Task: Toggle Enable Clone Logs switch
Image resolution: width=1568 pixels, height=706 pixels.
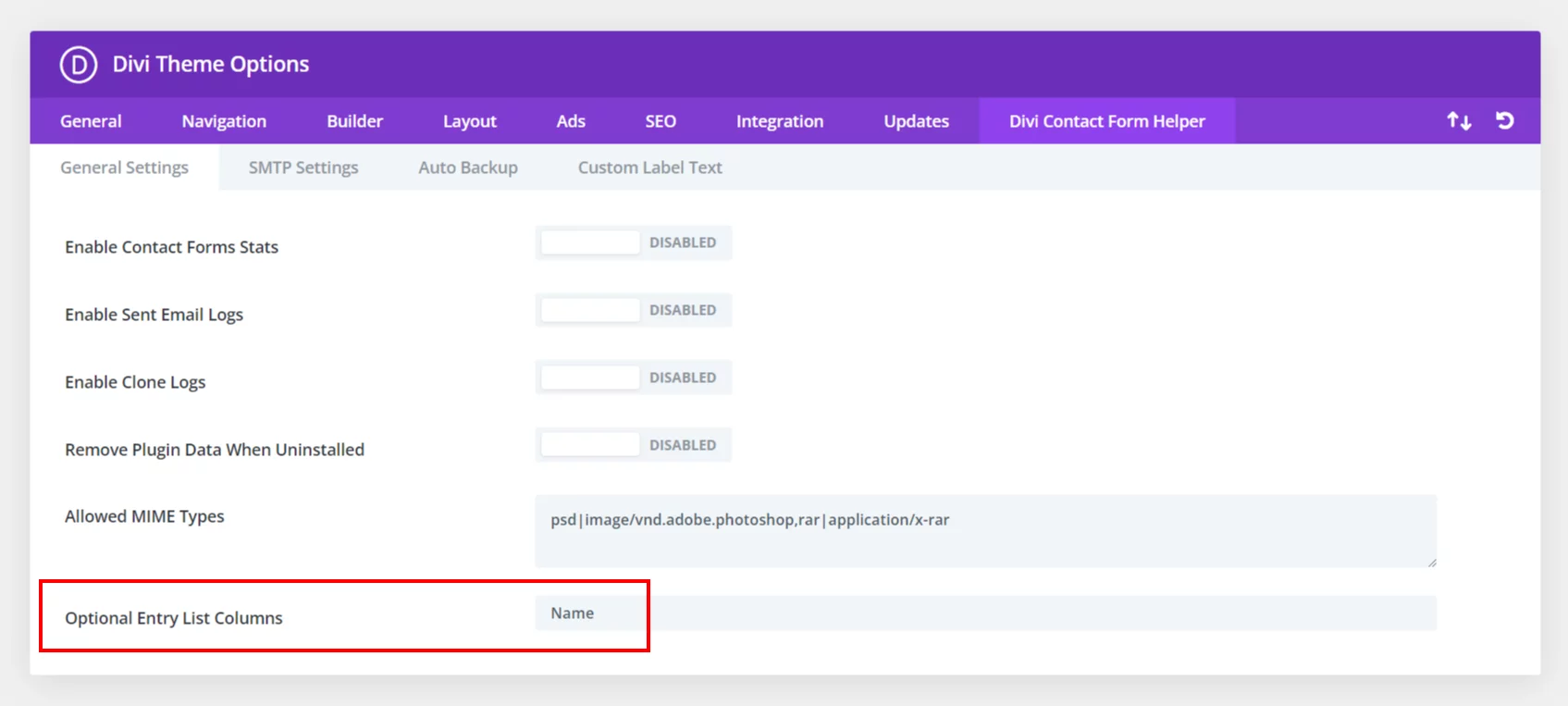Action: tap(634, 378)
